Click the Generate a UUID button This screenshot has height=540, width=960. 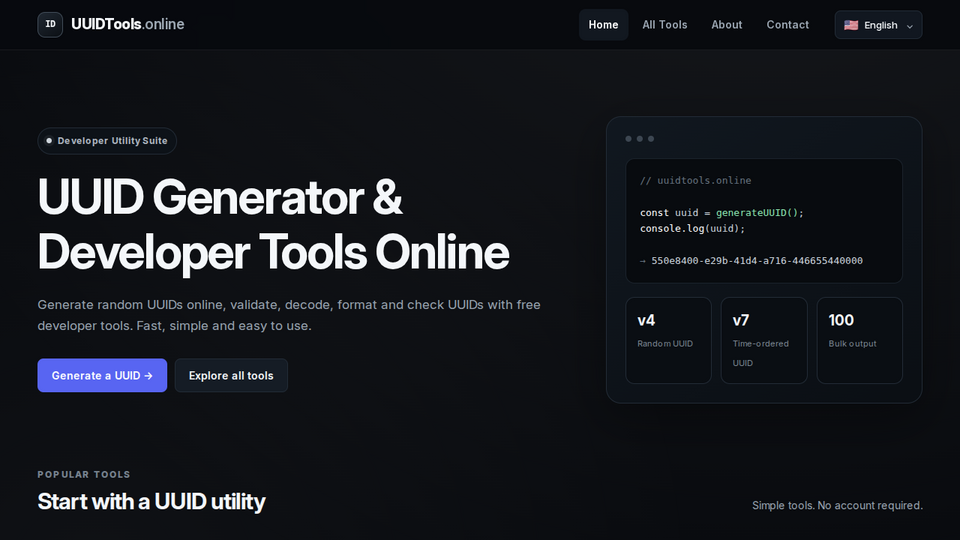pyautogui.click(x=102, y=375)
